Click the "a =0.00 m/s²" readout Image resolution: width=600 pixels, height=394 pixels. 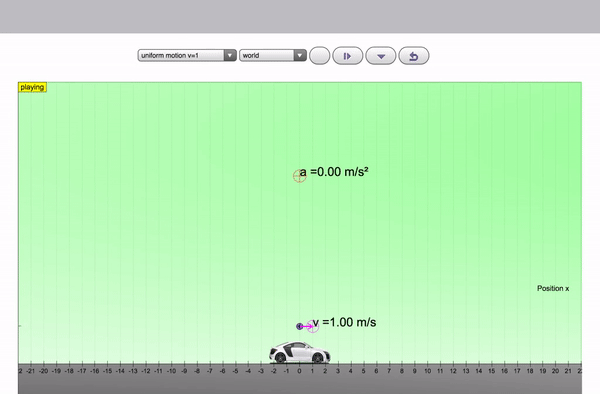(x=334, y=172)
